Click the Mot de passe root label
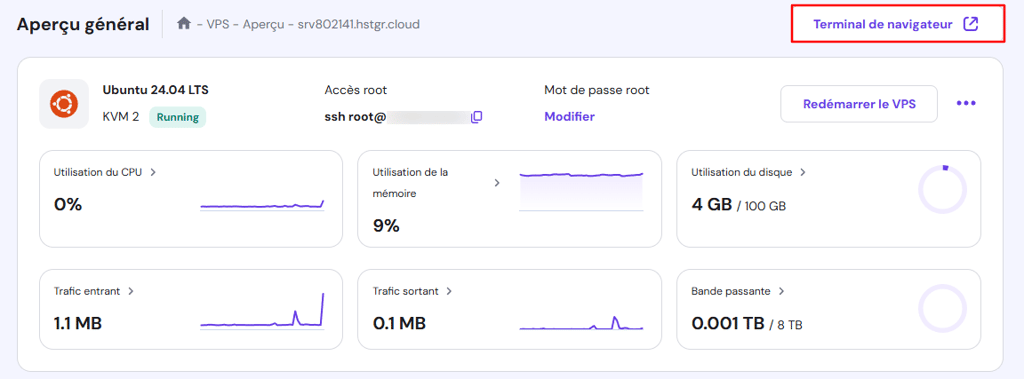The width and height of the screenshot is (1024, 379). [x=597, y=90]
